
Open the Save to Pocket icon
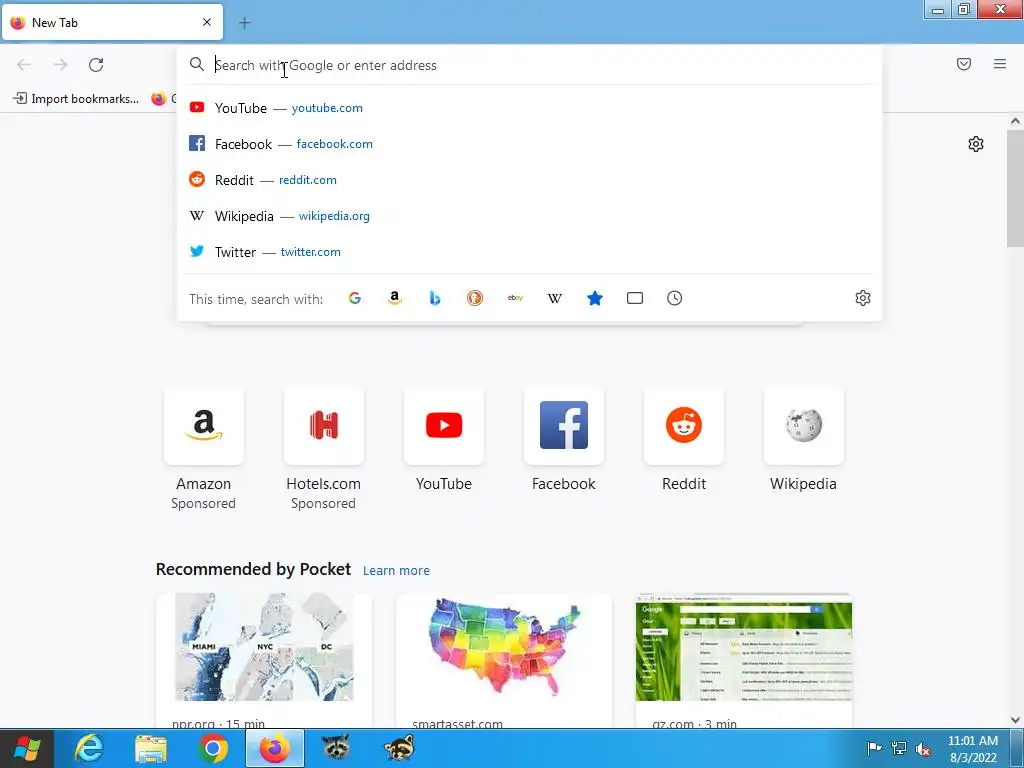[x=964, y=64]
